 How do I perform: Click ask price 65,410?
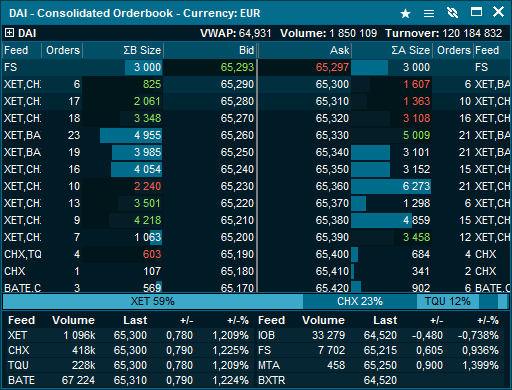(332, 271)
